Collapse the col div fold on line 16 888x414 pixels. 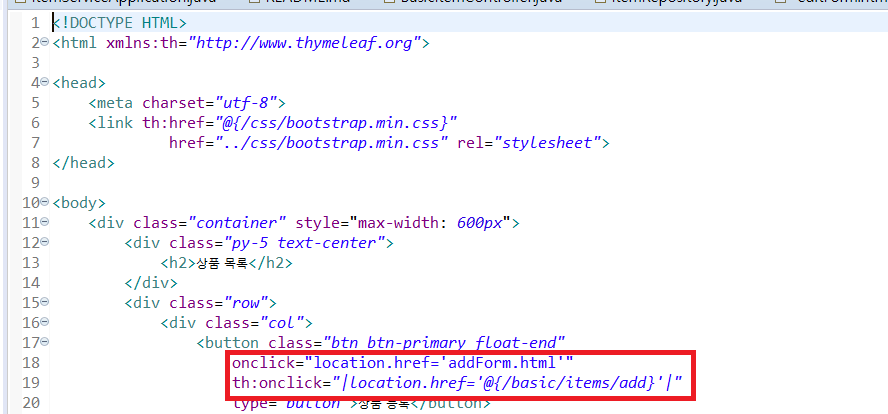pyautogui.click(x=44, y=322)
